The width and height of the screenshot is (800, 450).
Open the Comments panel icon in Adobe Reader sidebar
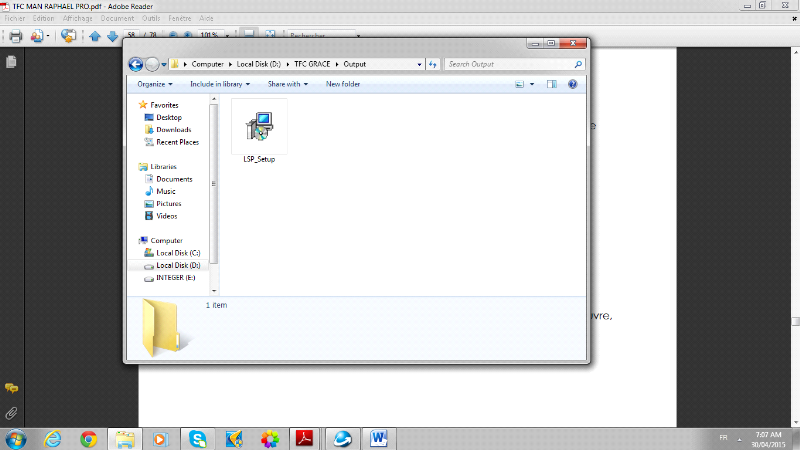click(11, 388)
